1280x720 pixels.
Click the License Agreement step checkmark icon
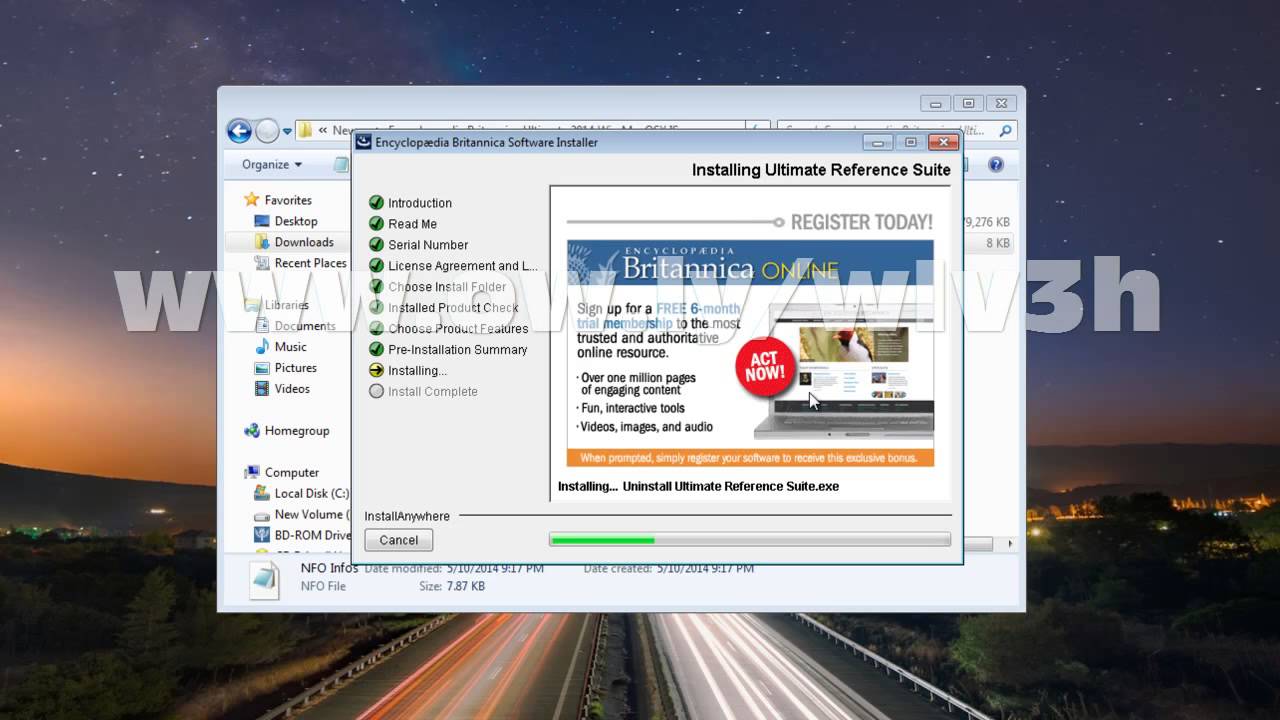(376, 266)
